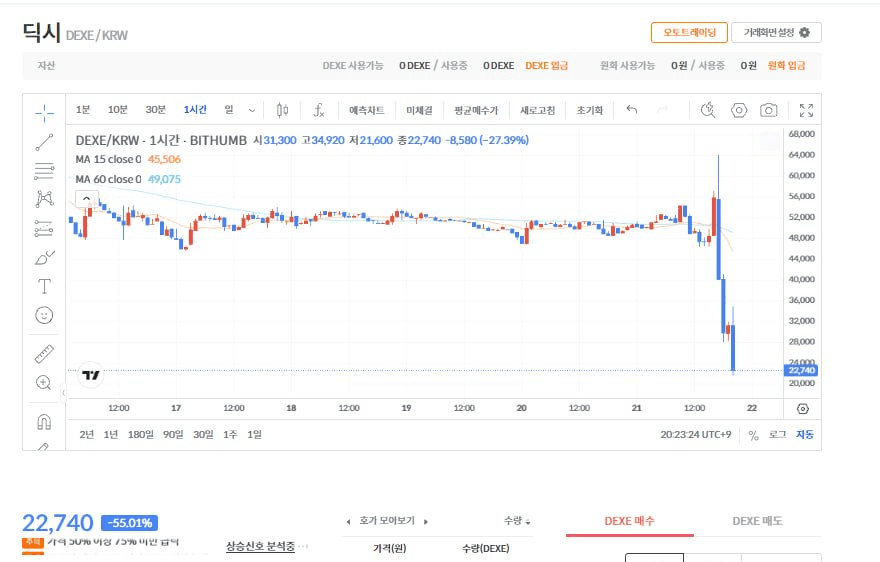Switch to DEXE 매도 sell tab
This screenshot has height=562, width=880.
tap(757, 521)
